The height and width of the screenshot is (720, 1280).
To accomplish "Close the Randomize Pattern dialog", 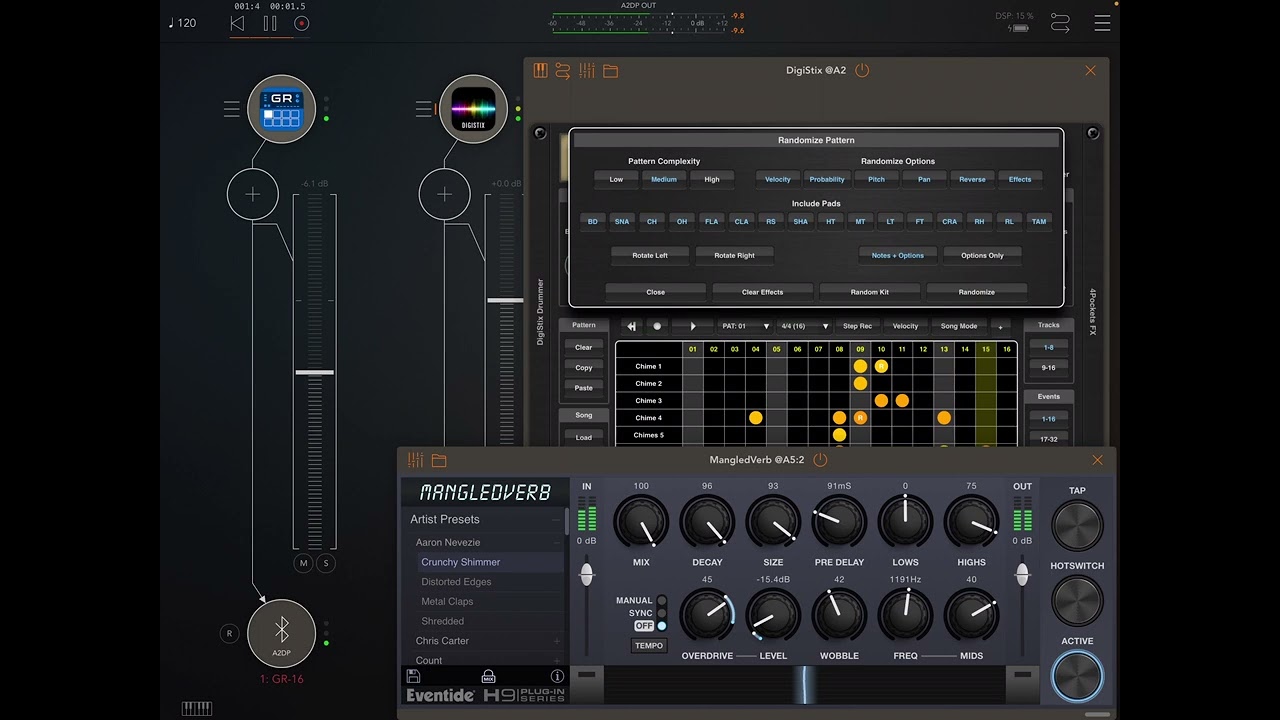I will coord(655,292).
